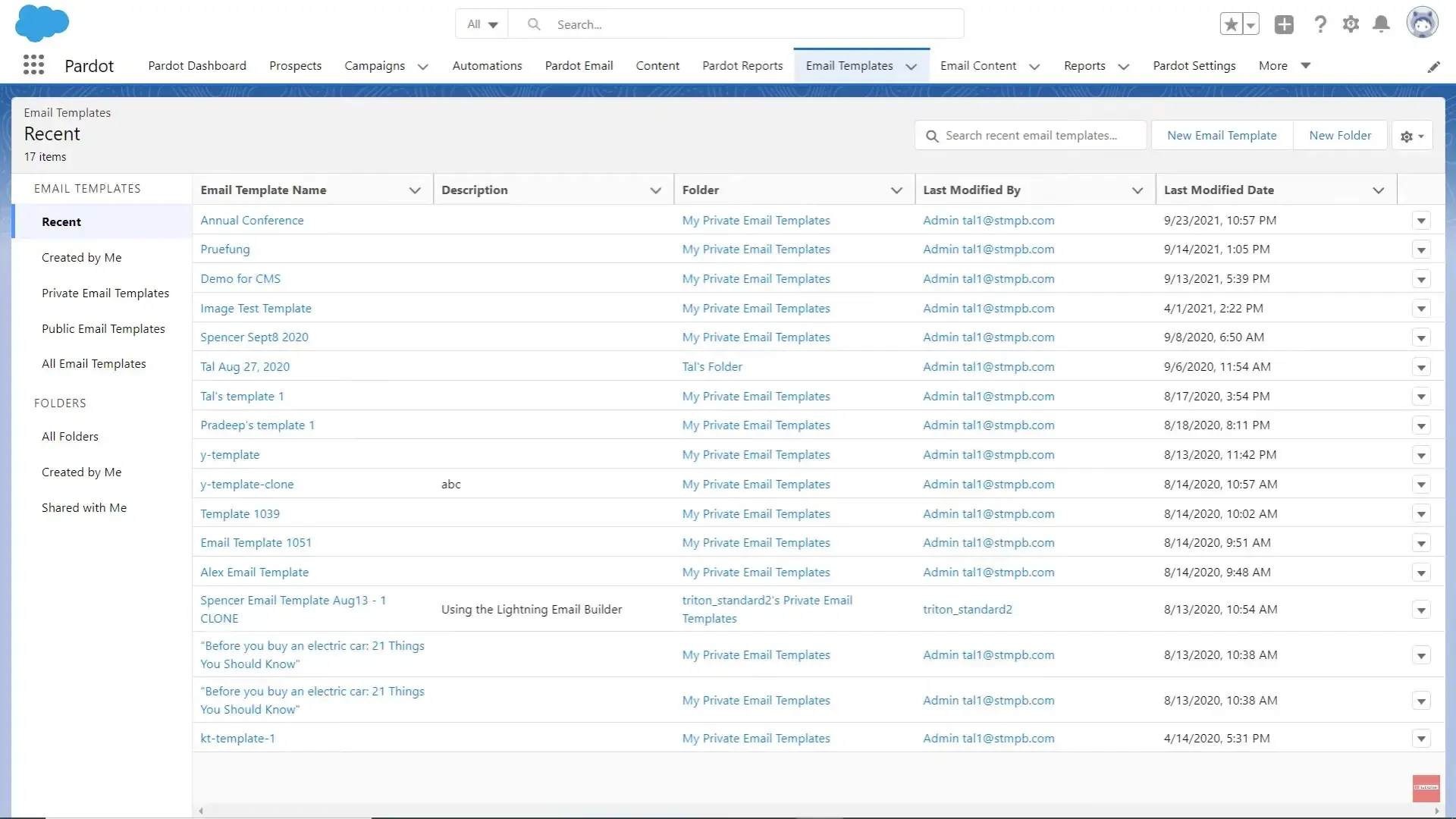Screen dimensions: 1456x819
Task: Open row actions for y-template-clone
Action: (x=1421, y=485)
